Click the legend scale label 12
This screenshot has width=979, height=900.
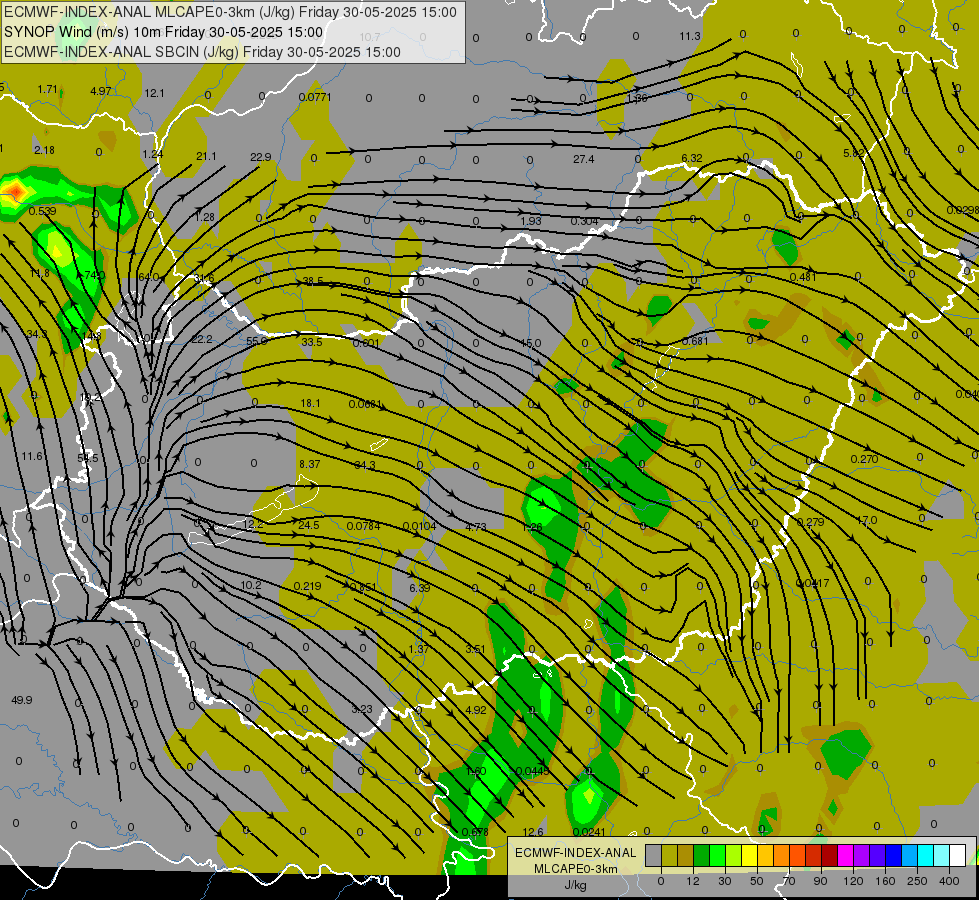tap(692, 881)
